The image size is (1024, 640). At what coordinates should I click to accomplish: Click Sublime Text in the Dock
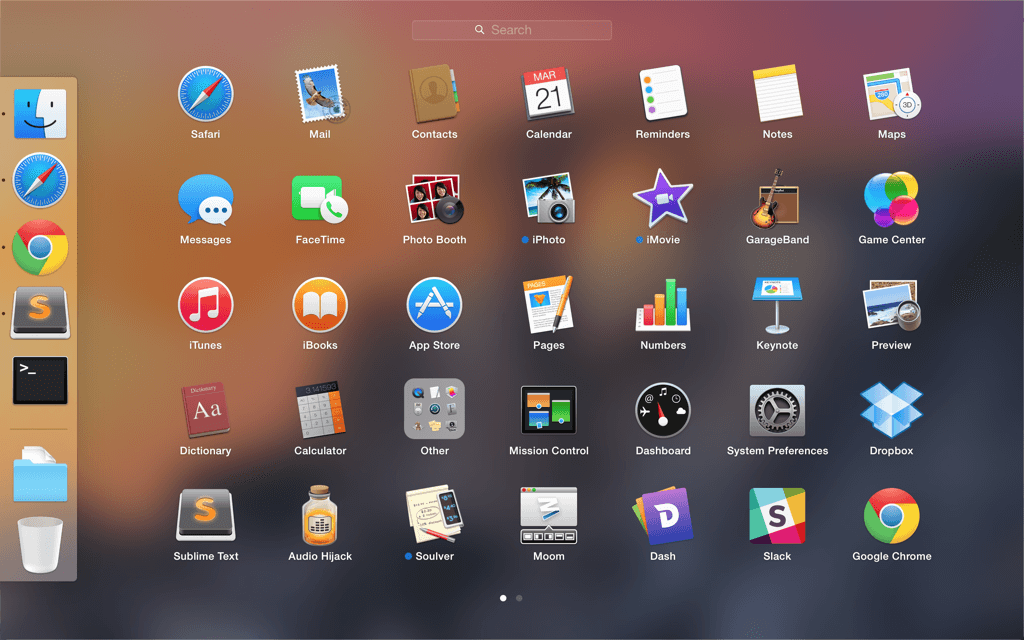[40, 313]
